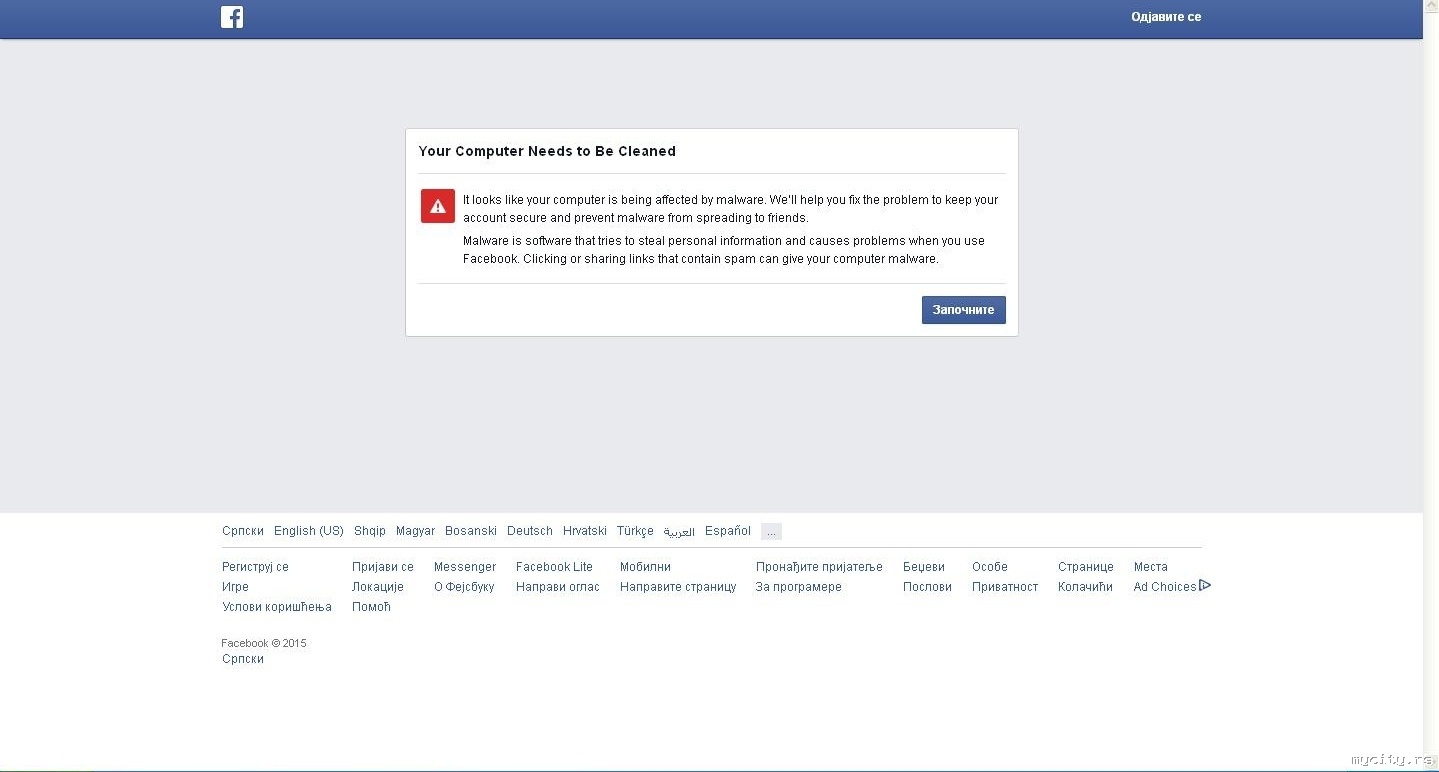This screenshot has height=772, width=1439.
Task: Click Српски below the Facebook © 2015 notice
Action: [x=243, y=659]
